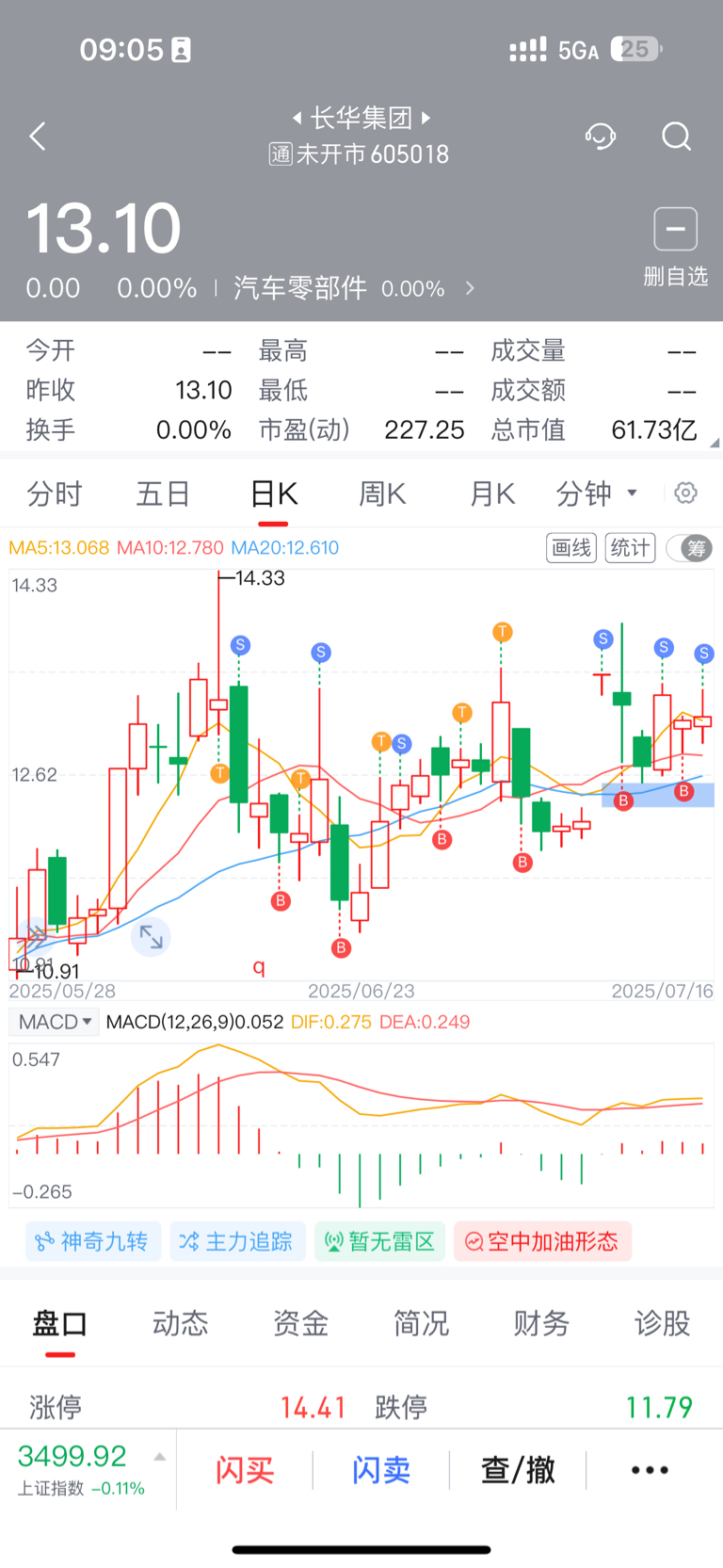Tap the red q marker on date axis

259,967
